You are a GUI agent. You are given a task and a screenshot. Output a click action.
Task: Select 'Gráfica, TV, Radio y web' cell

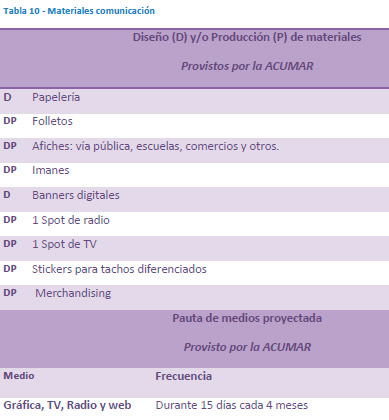67,405
